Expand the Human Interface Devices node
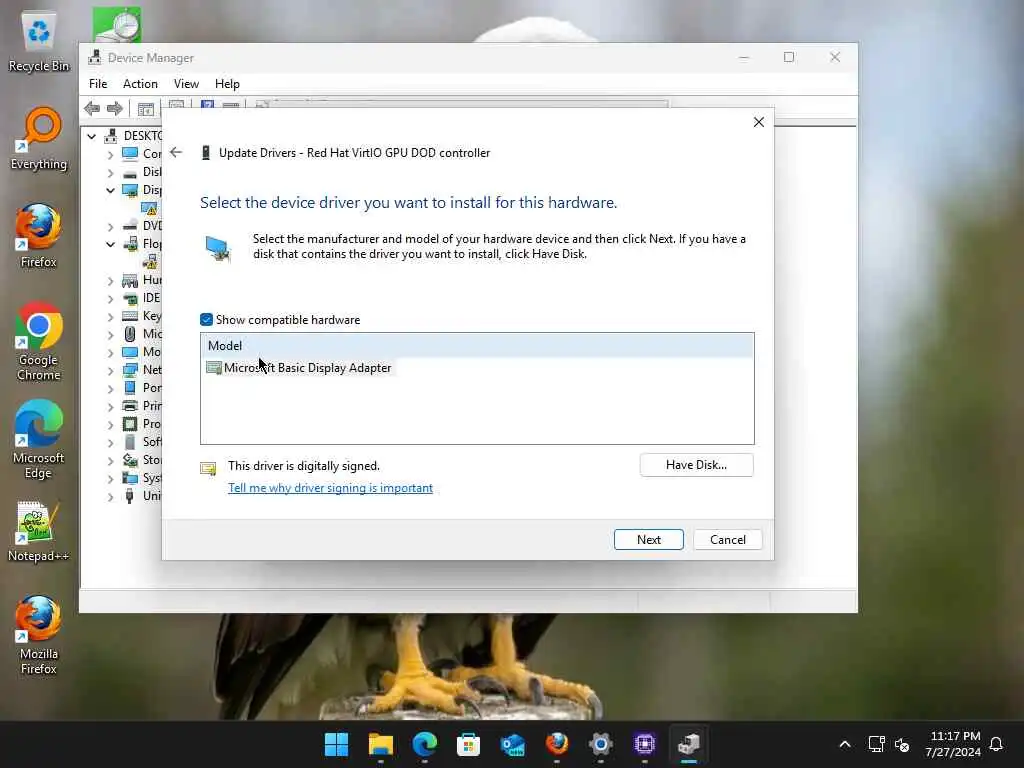This screenshot has height=768, width=1024. pyautogui.click(x=110, y=281)
